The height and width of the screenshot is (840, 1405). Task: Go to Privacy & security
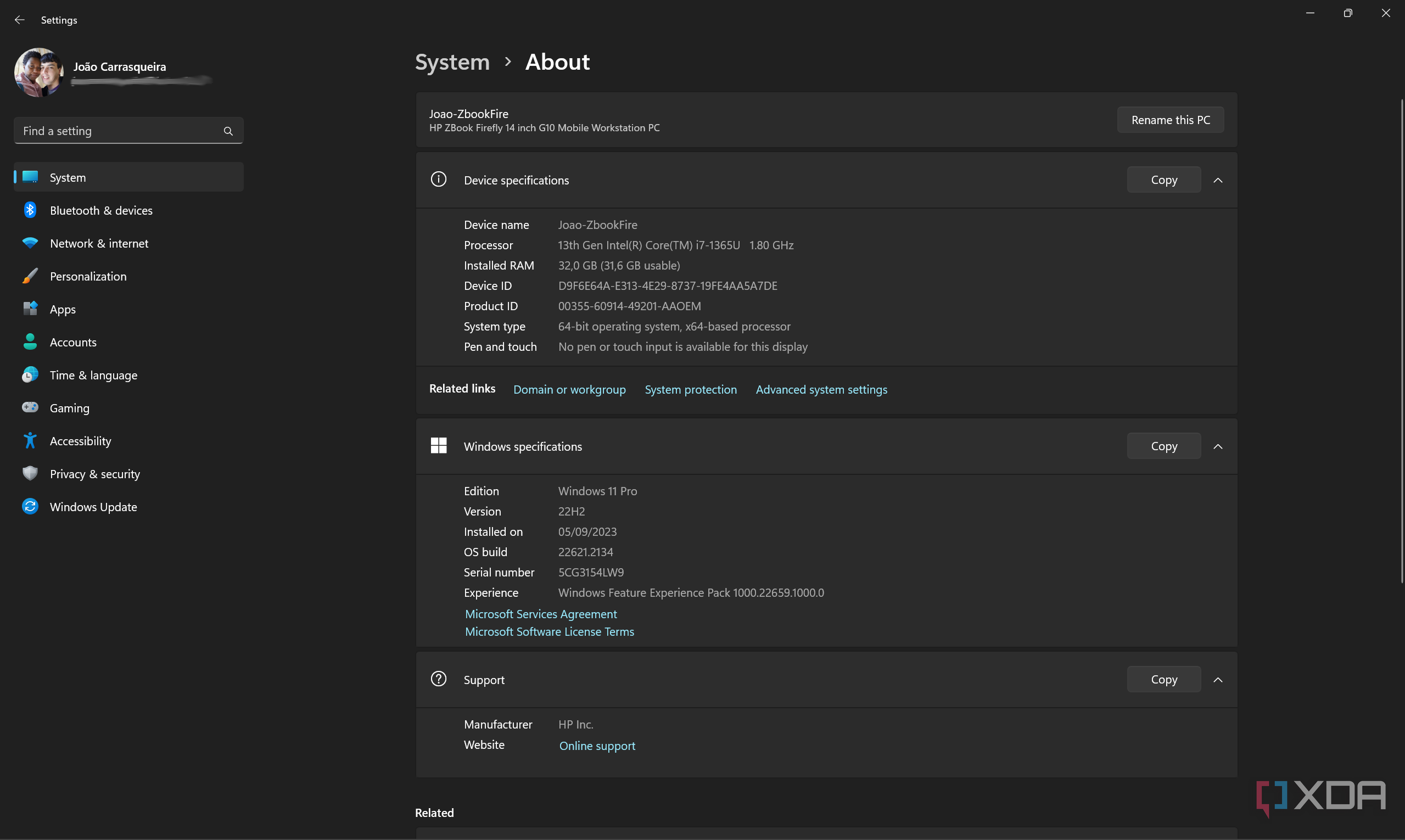pyautogui.click(x=128, y=473)
